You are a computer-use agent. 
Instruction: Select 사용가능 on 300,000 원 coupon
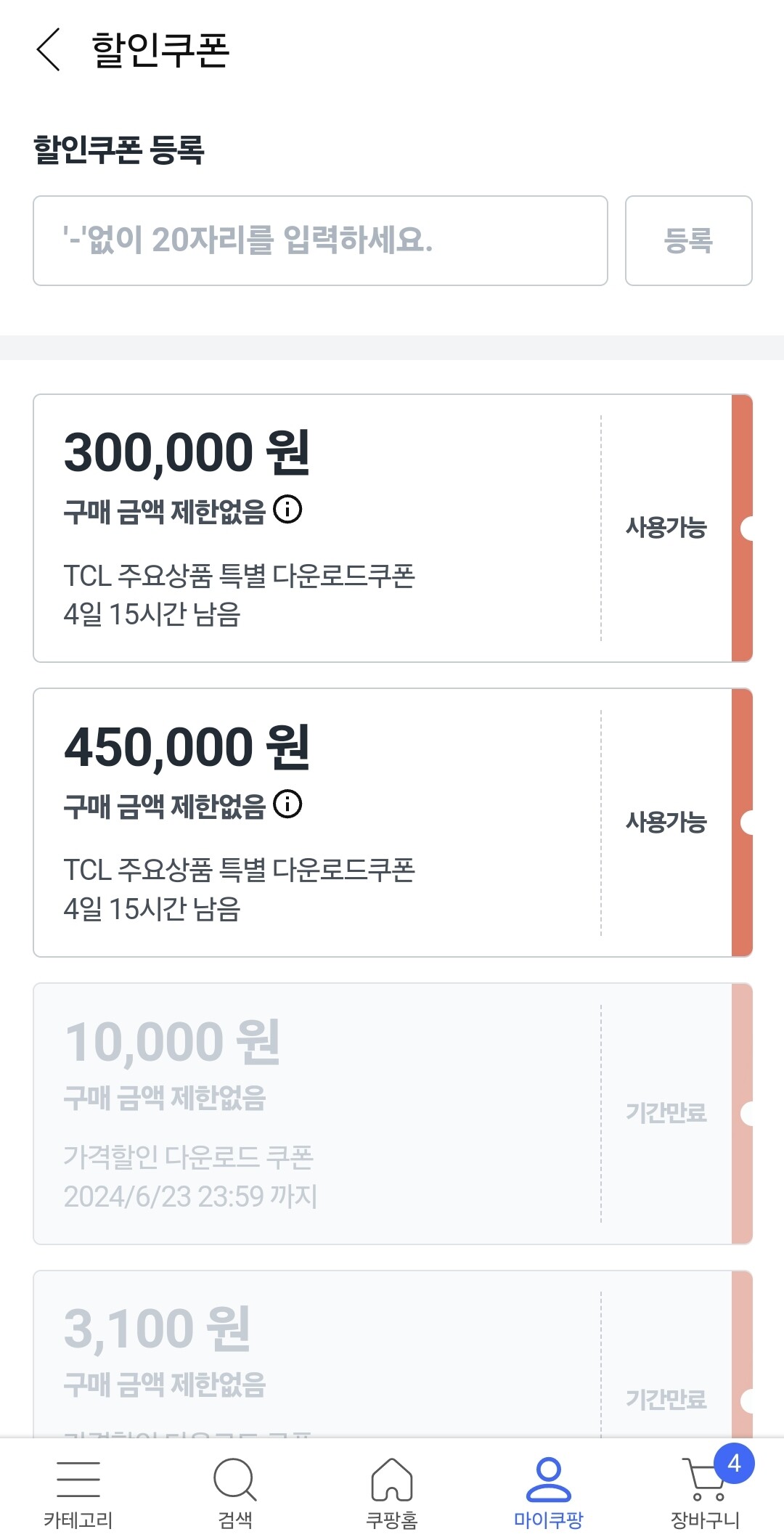666,528
